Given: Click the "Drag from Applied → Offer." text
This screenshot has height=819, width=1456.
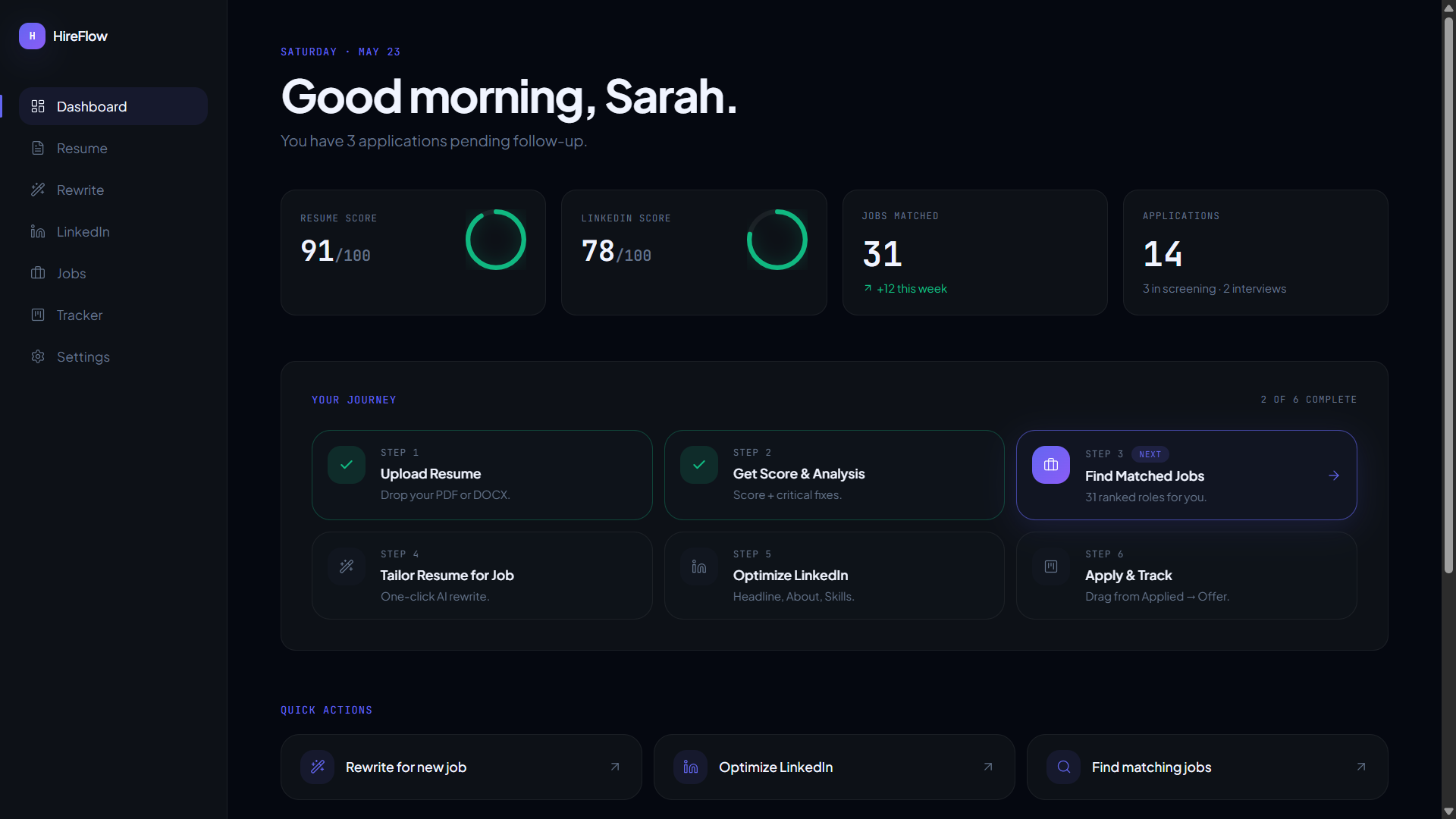Looking at the screenshot, I should coord(1157,597).
